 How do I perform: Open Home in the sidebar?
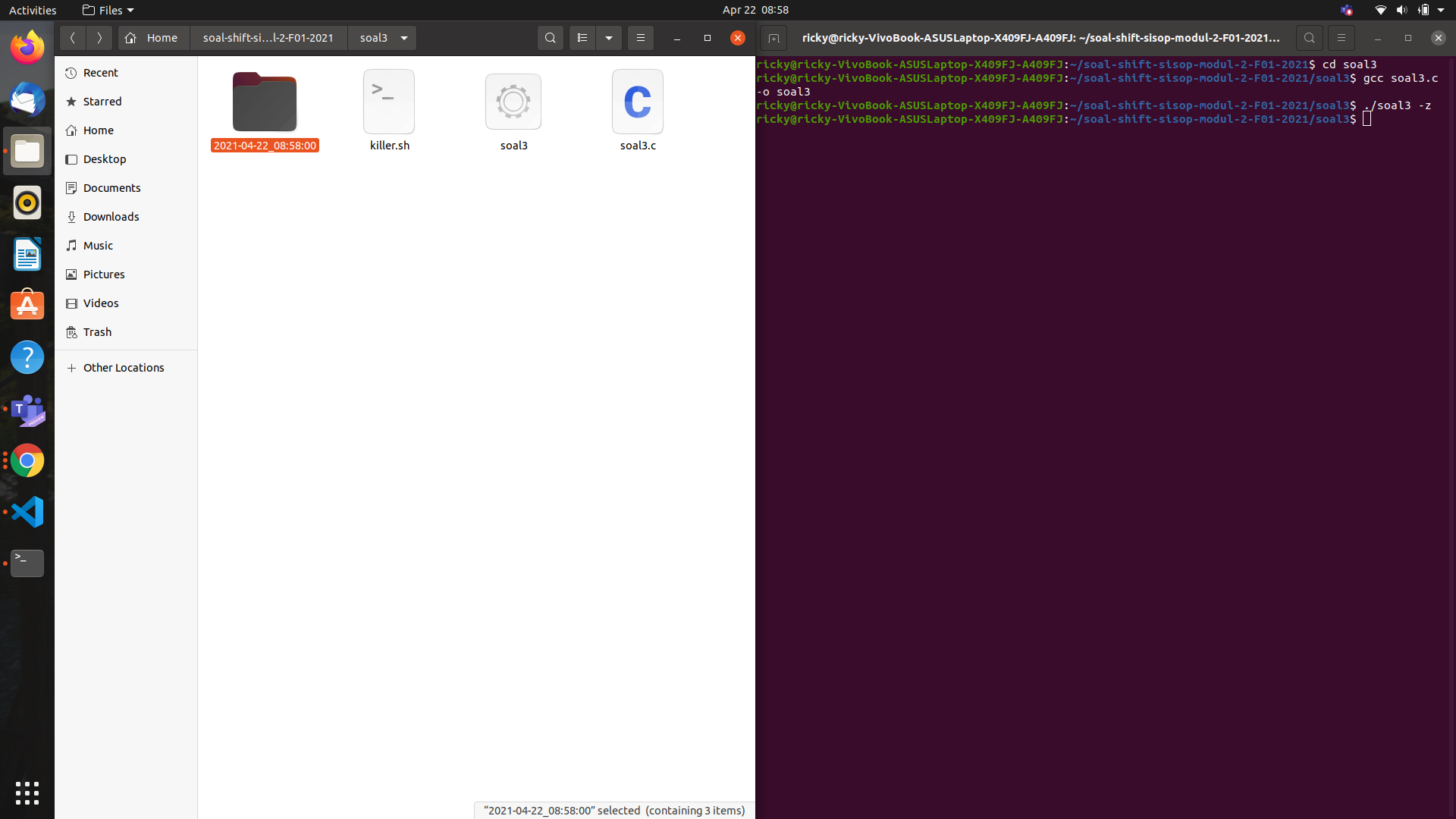click(126, 130)
